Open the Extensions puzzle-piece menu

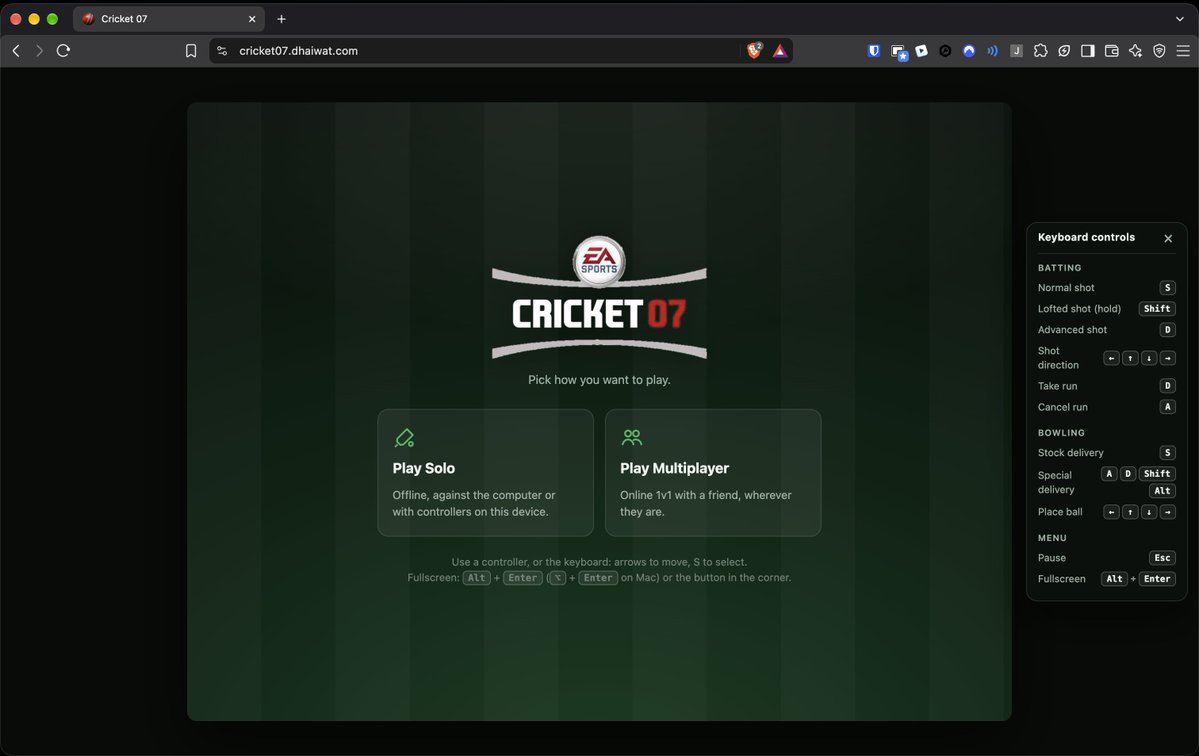pos(1040,50)
